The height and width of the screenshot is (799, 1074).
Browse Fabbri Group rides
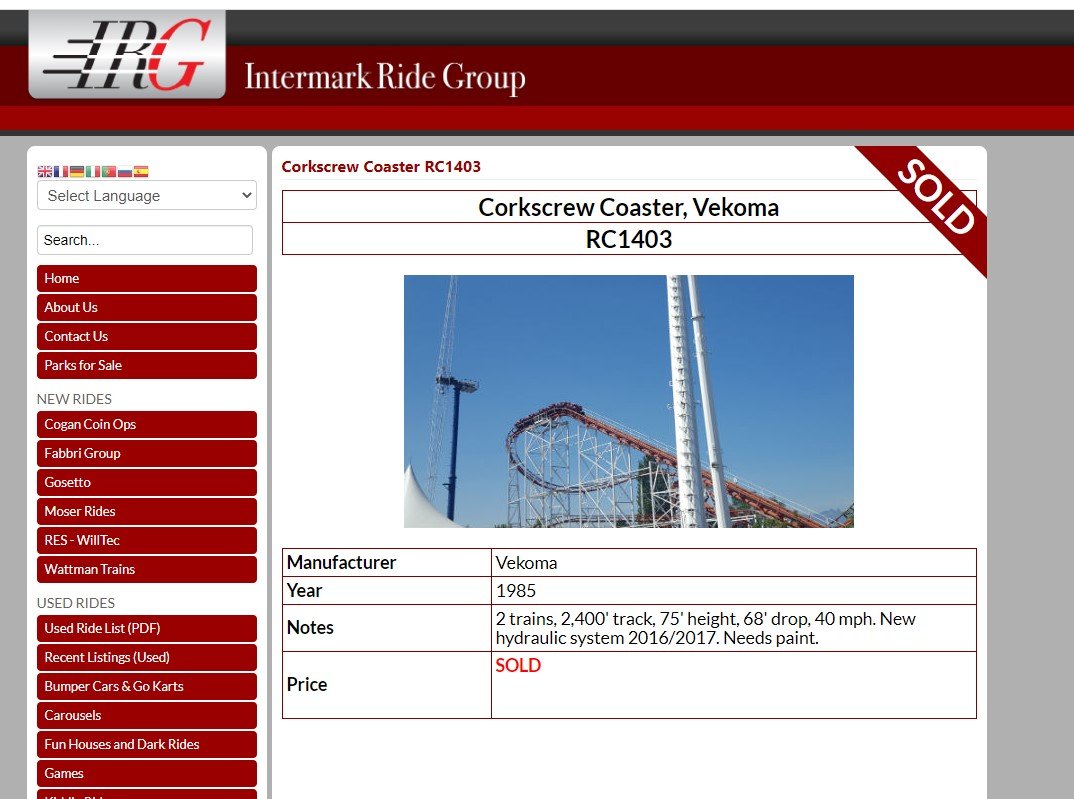point(147,453)
